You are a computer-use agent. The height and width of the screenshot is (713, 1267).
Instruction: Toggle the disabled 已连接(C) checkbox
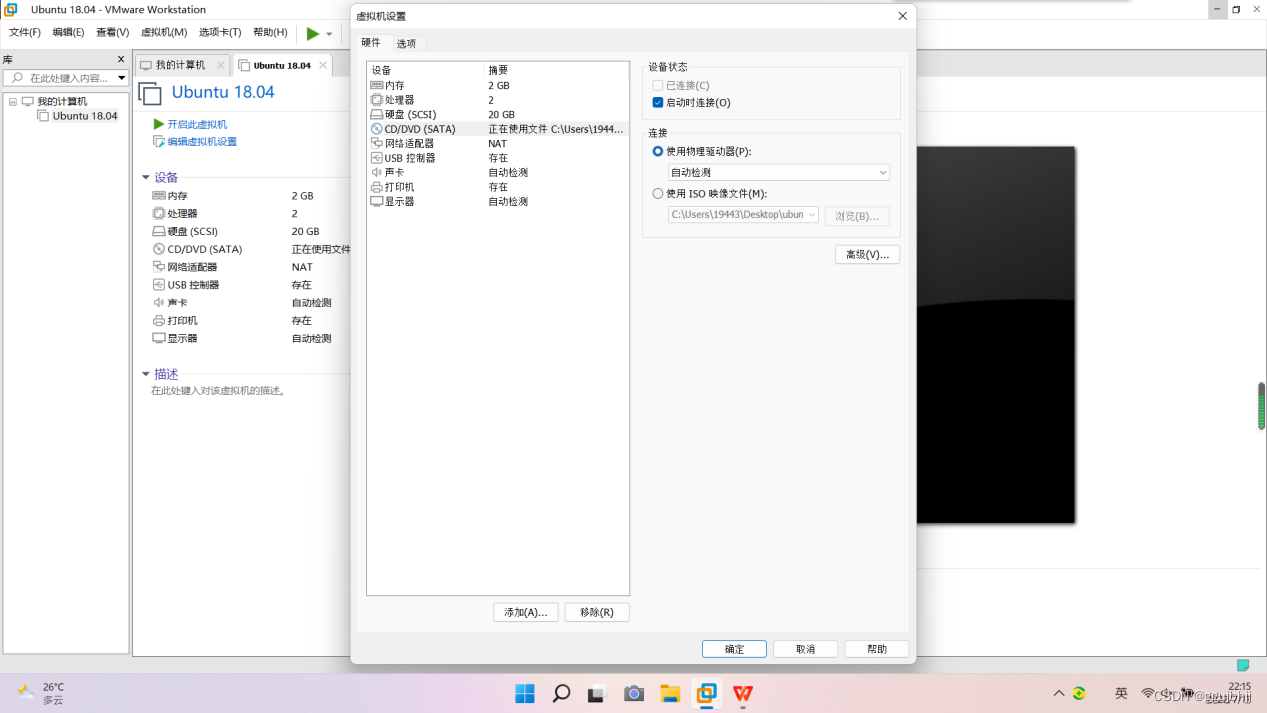[658, 86]
